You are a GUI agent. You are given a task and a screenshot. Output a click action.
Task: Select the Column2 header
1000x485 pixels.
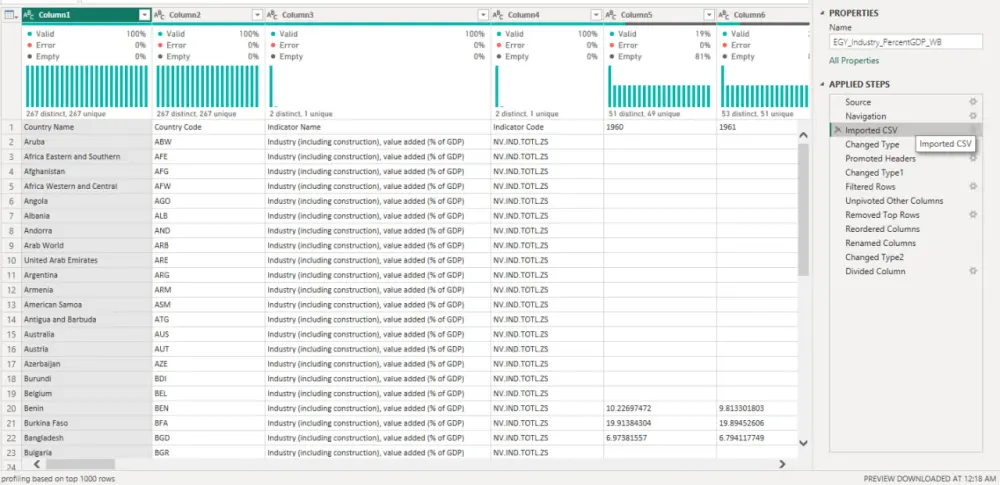[x=208, y=15]
